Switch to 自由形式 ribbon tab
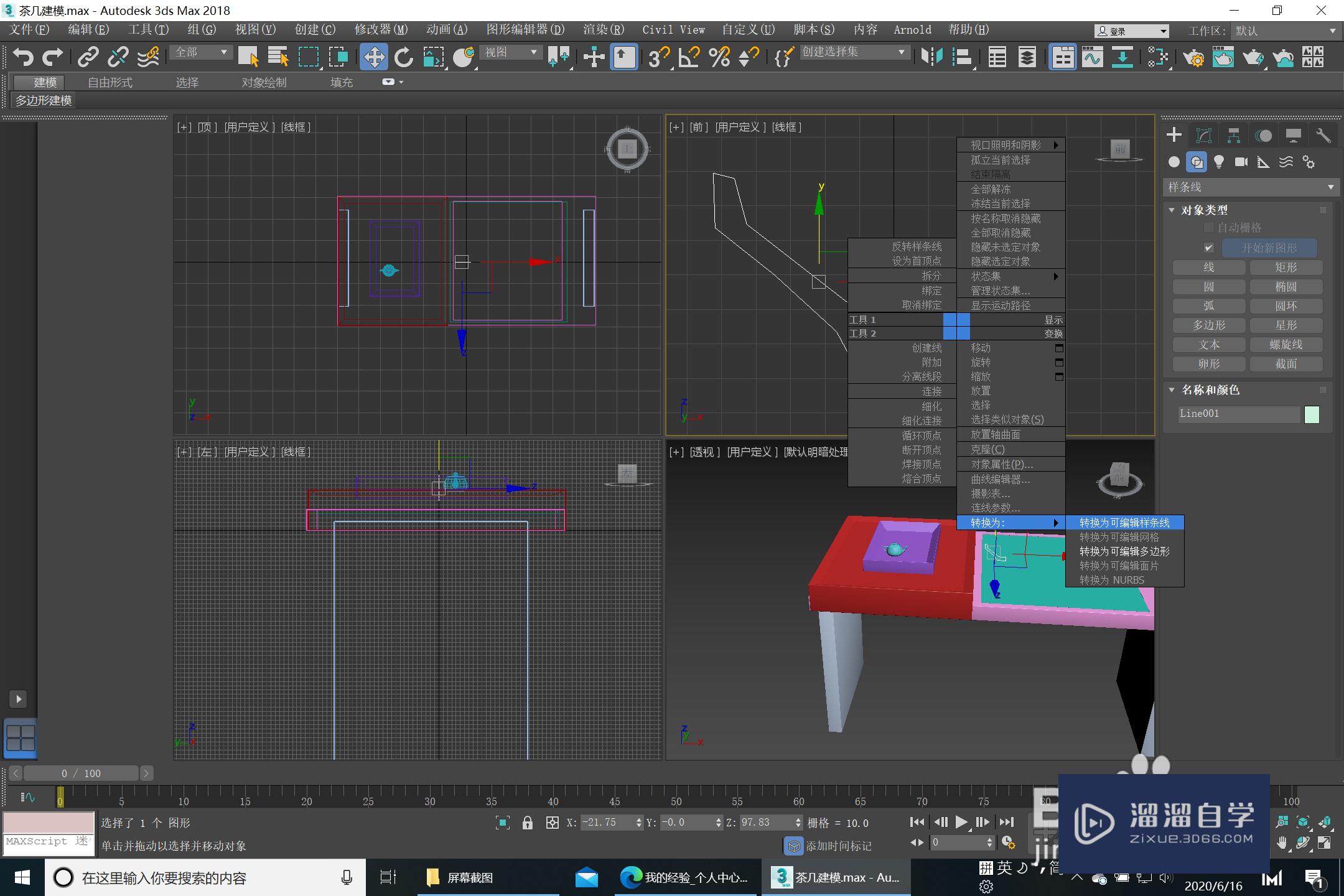 (110, 82)
